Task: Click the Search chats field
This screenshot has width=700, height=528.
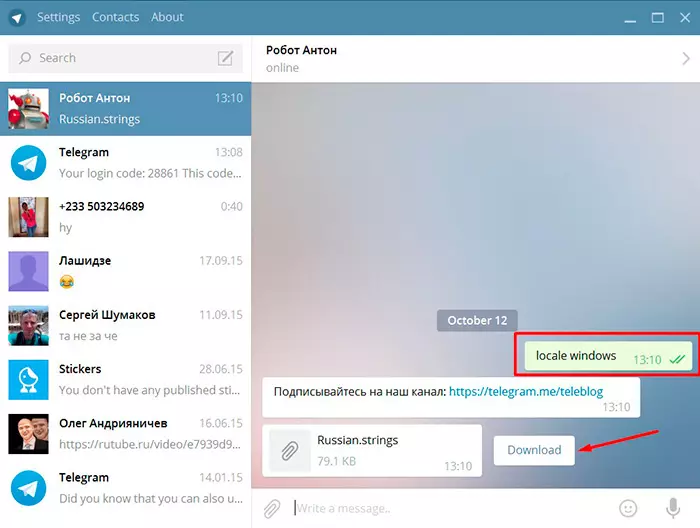Action: [125, 58]
